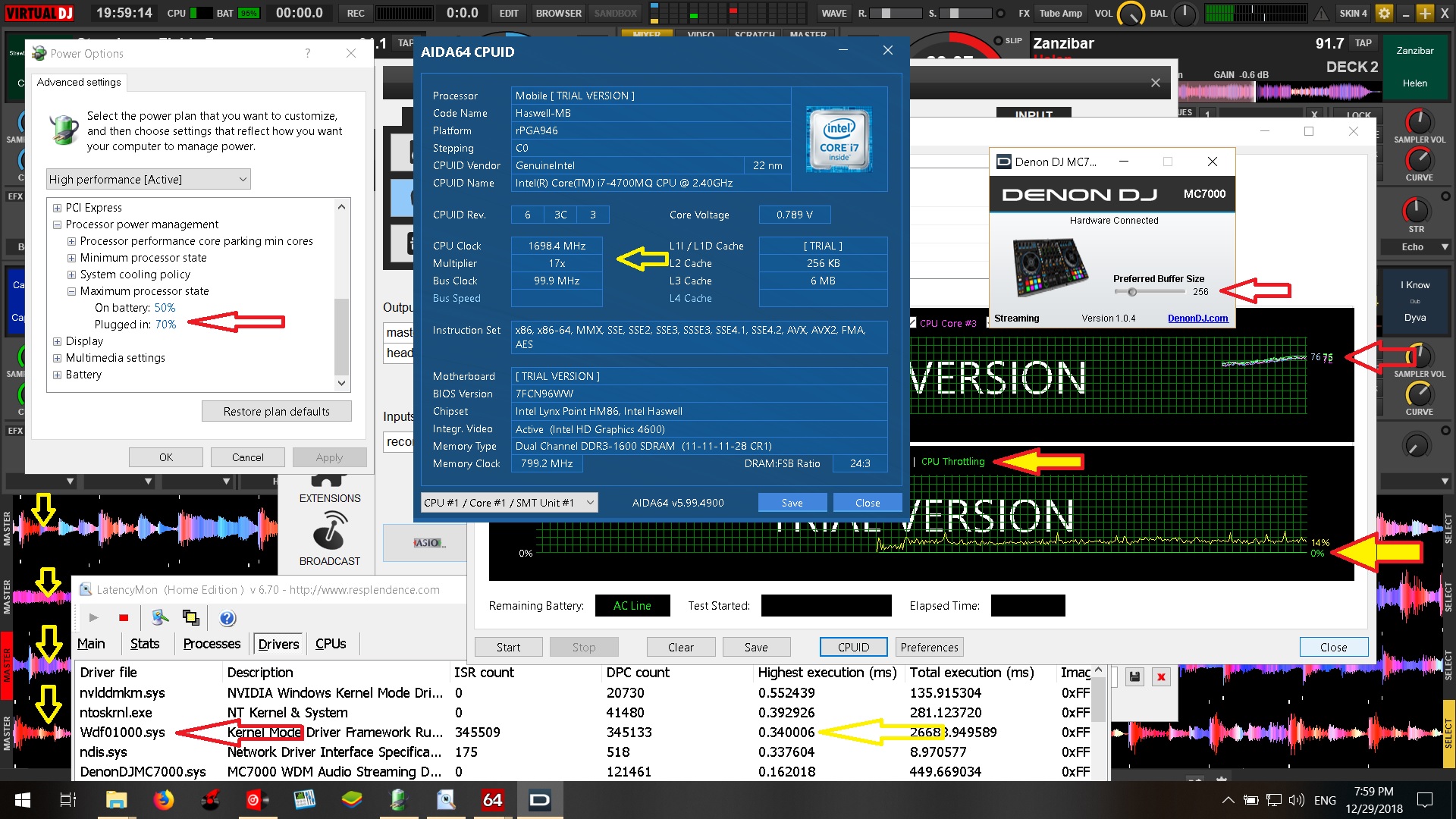1456x819 pixels.
Task: Open the DenonDJ.com link
Action: point(1197,318)
